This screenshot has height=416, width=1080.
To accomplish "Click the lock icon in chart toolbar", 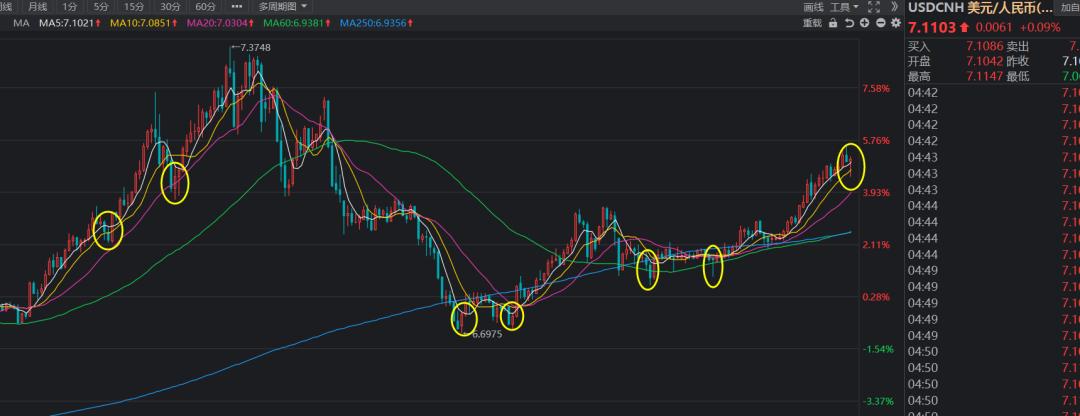I will (x=833, y=23).
